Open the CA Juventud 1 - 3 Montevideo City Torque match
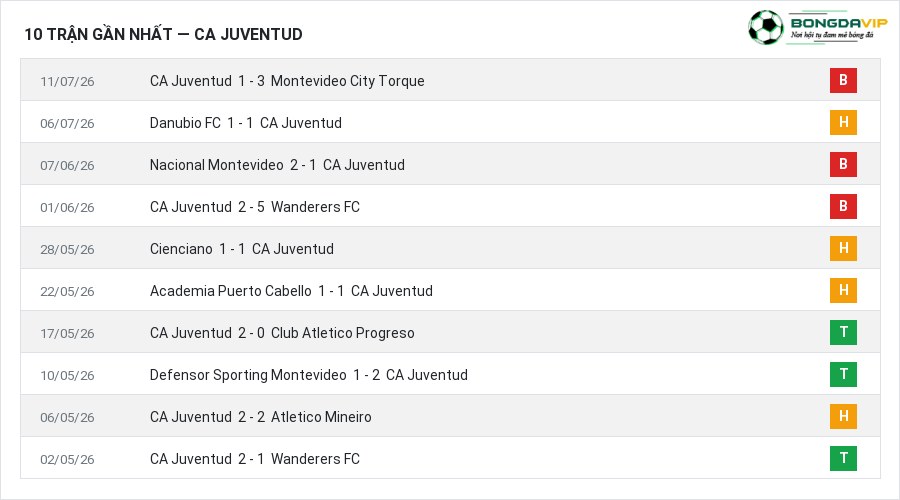Screen dimensions: 900x500 [287, 81]
